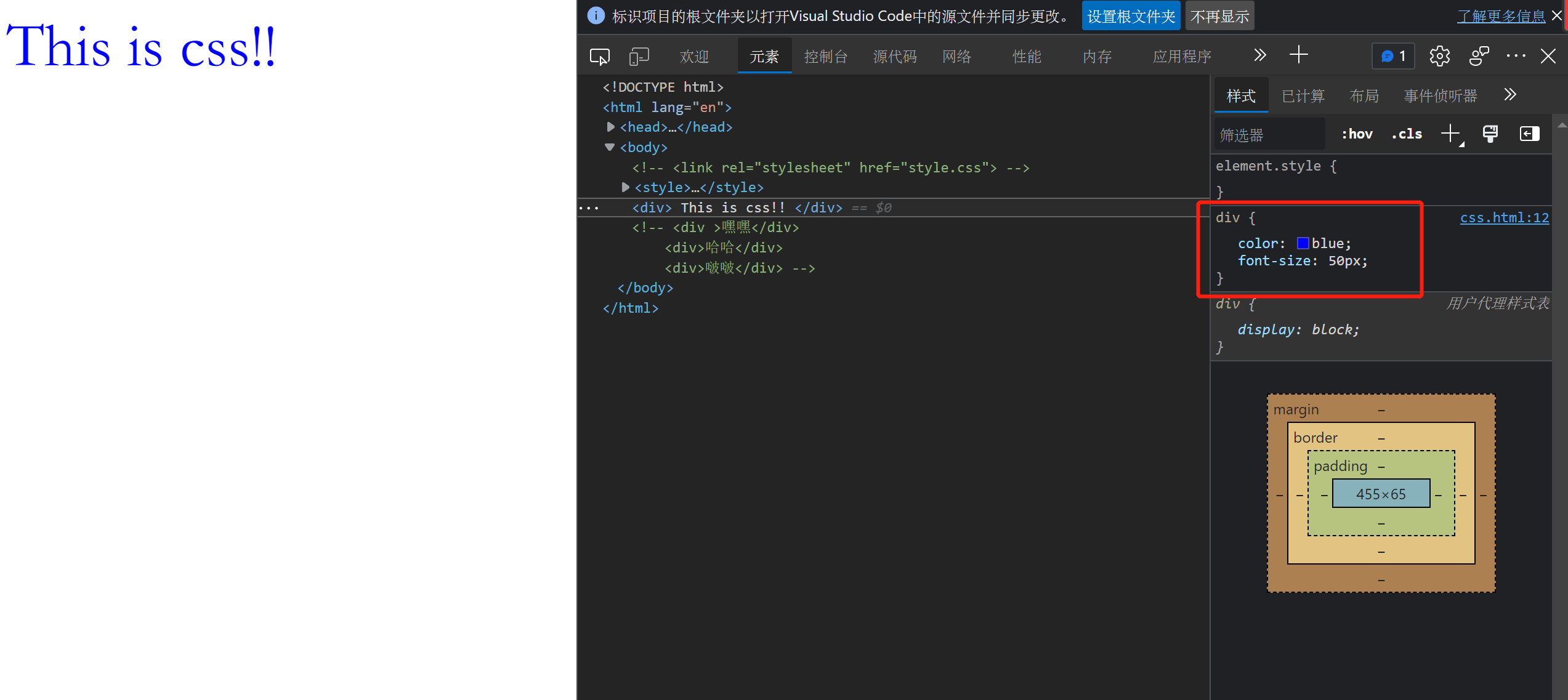Viewport: 1568px width, 700px height.
Task: Open blue color swatch picker
Action: coord(1303,243)
